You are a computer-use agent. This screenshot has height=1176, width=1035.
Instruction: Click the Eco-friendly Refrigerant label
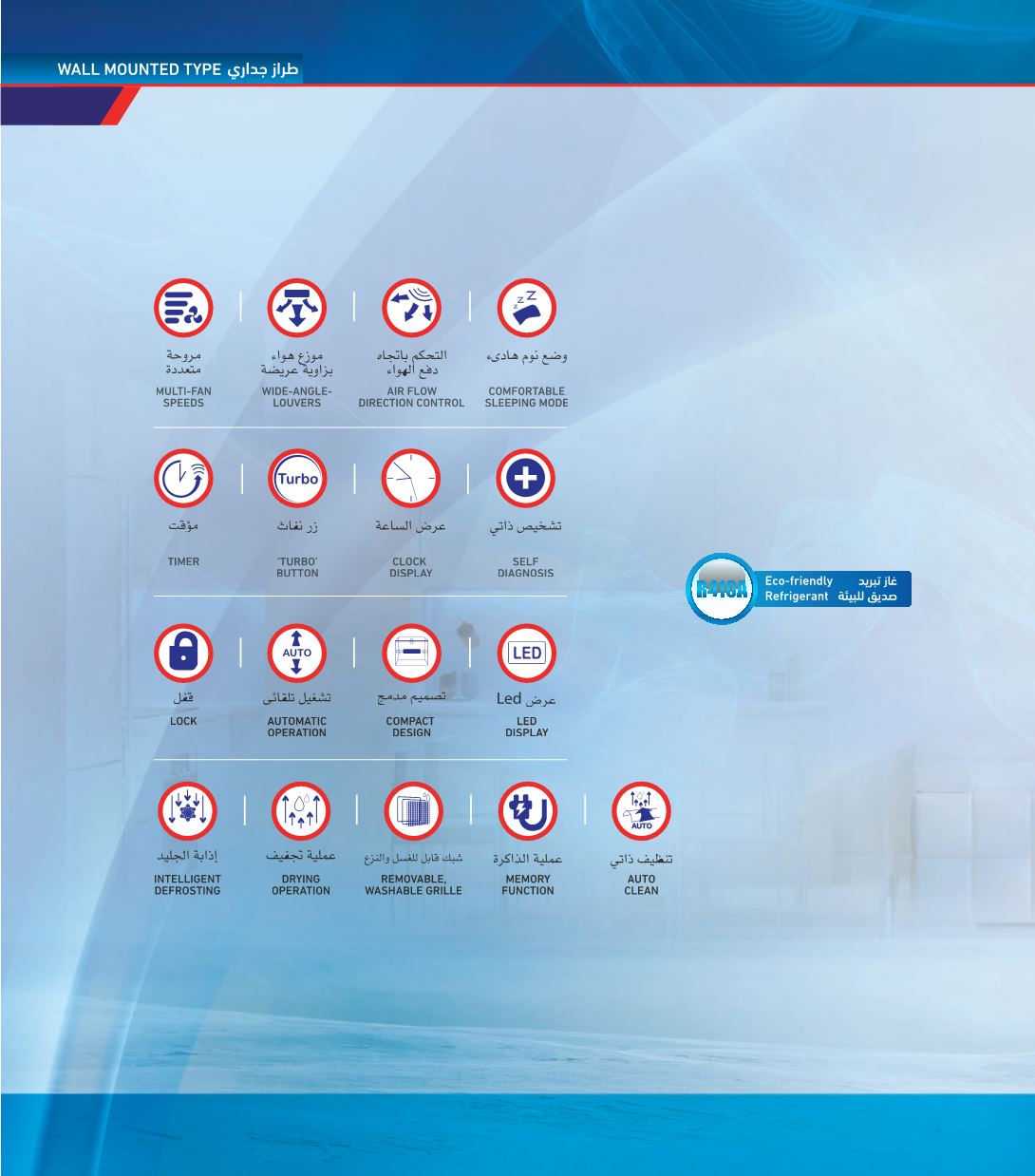[798, 589]
